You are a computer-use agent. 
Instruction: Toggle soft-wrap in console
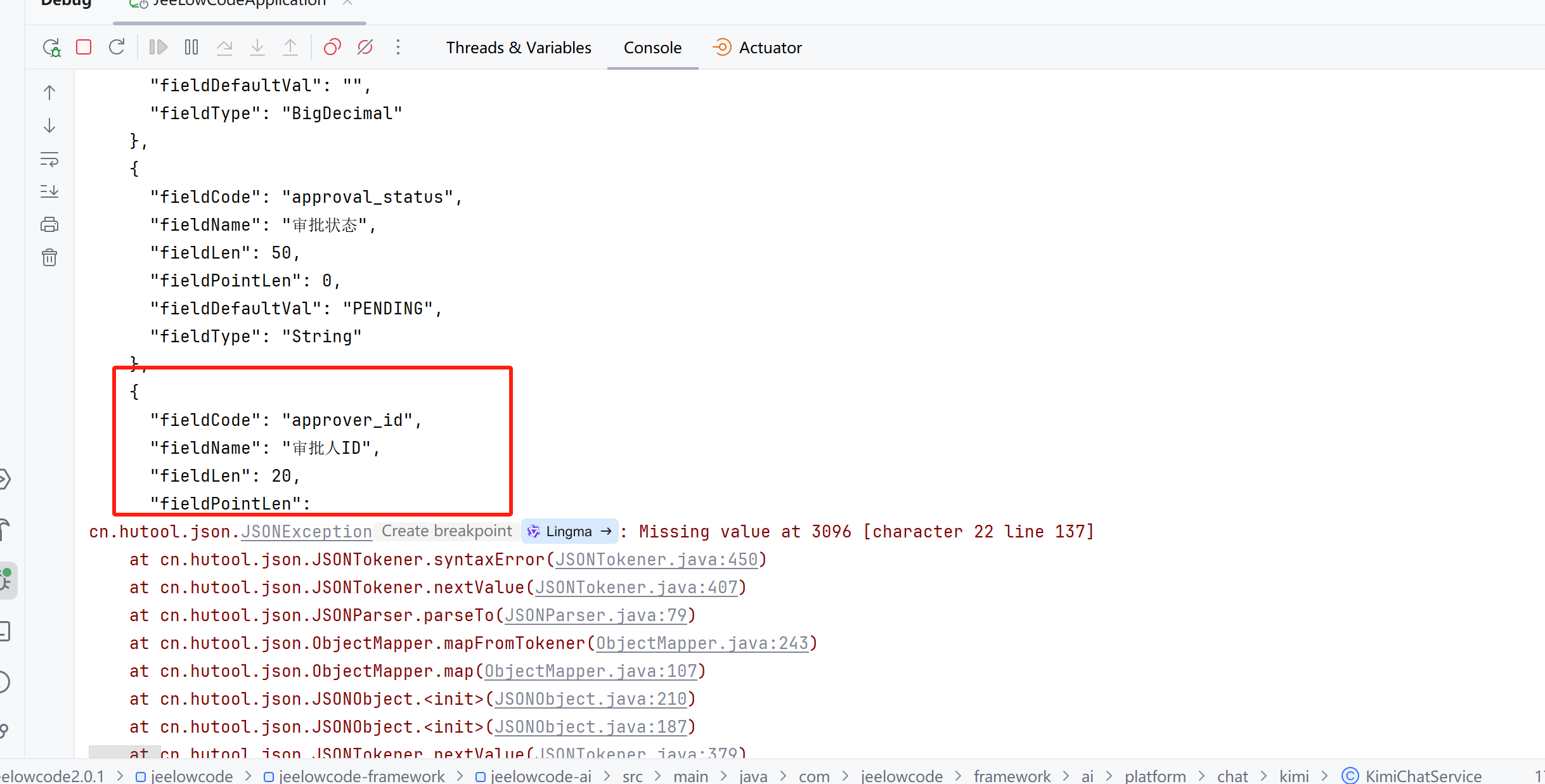click(x=49, y=158)
